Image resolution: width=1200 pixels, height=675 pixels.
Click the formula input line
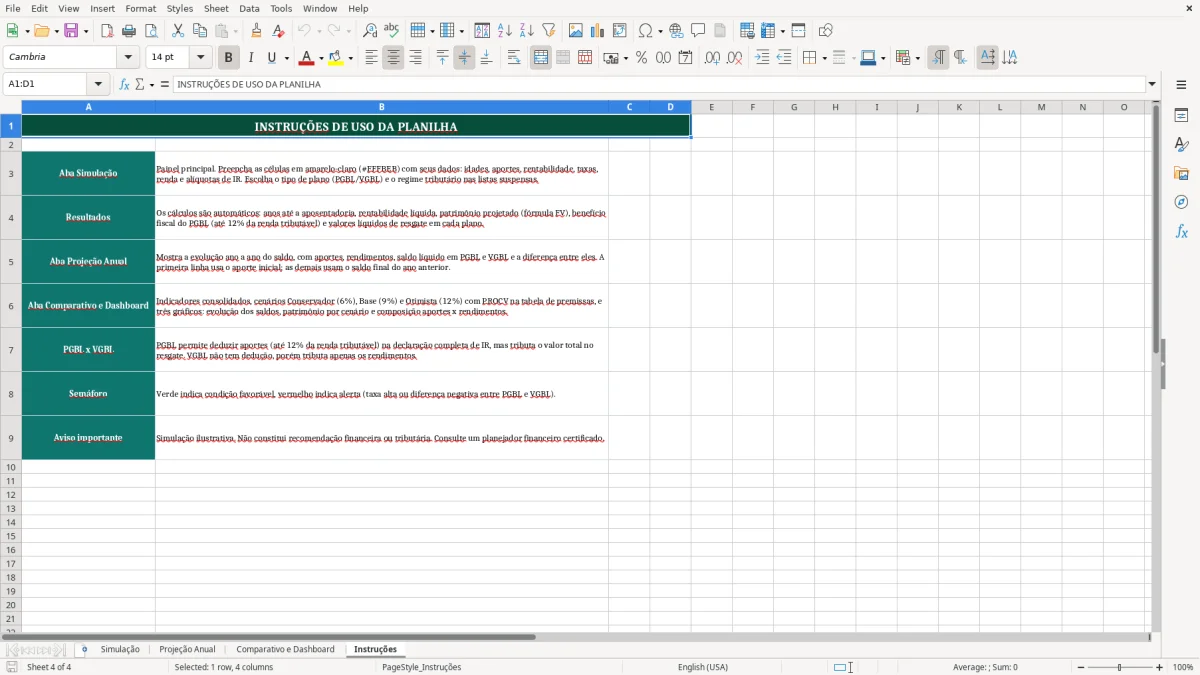tap(659, 85)
